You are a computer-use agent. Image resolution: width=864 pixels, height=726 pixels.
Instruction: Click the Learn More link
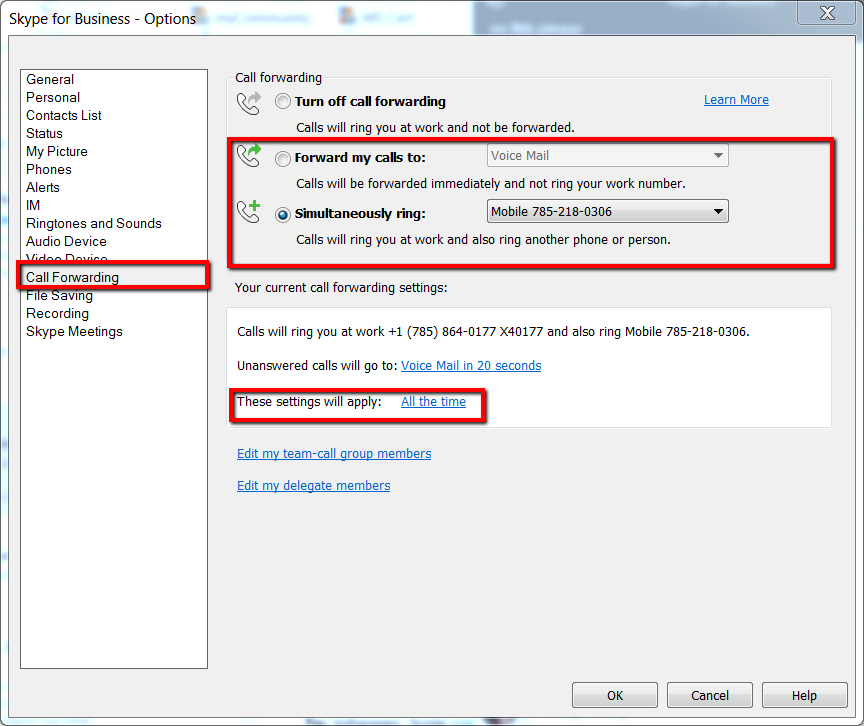coord(736,100)
